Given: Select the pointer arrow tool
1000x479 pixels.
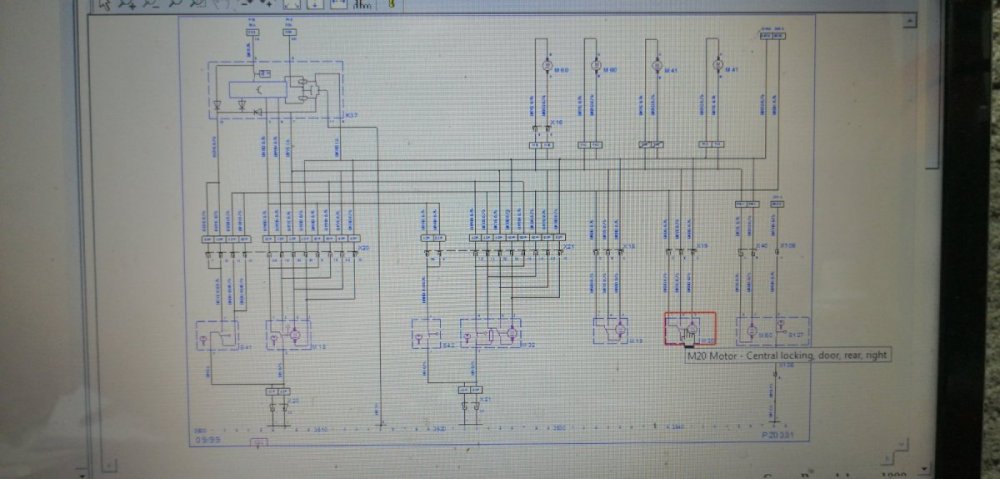Looking at the screenshot, I should 105,4.
